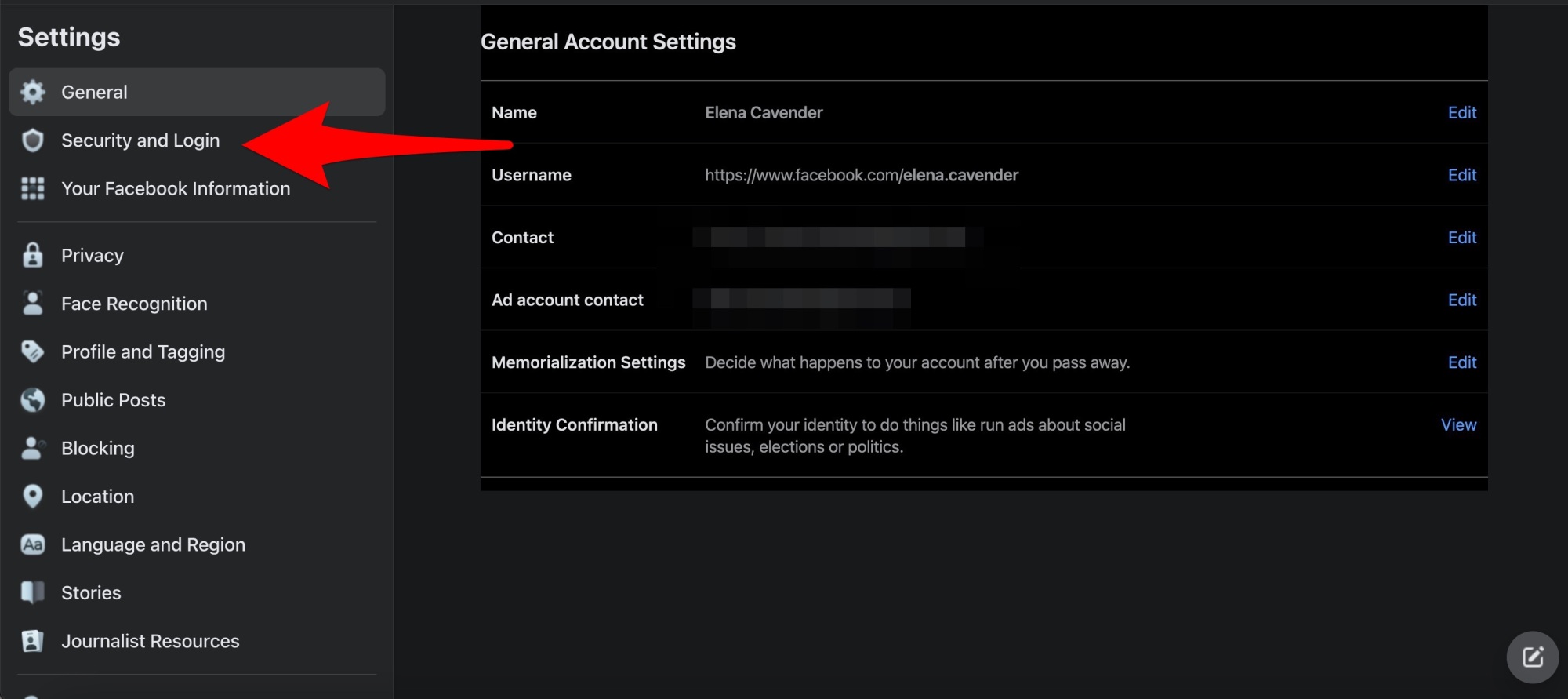Click the Public Posts globe icon
This screenshot has width=1568, height=699.
33,400
